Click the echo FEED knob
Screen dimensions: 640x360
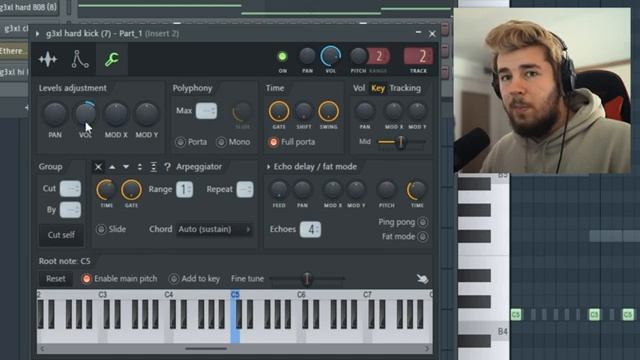tap(279, 190)
